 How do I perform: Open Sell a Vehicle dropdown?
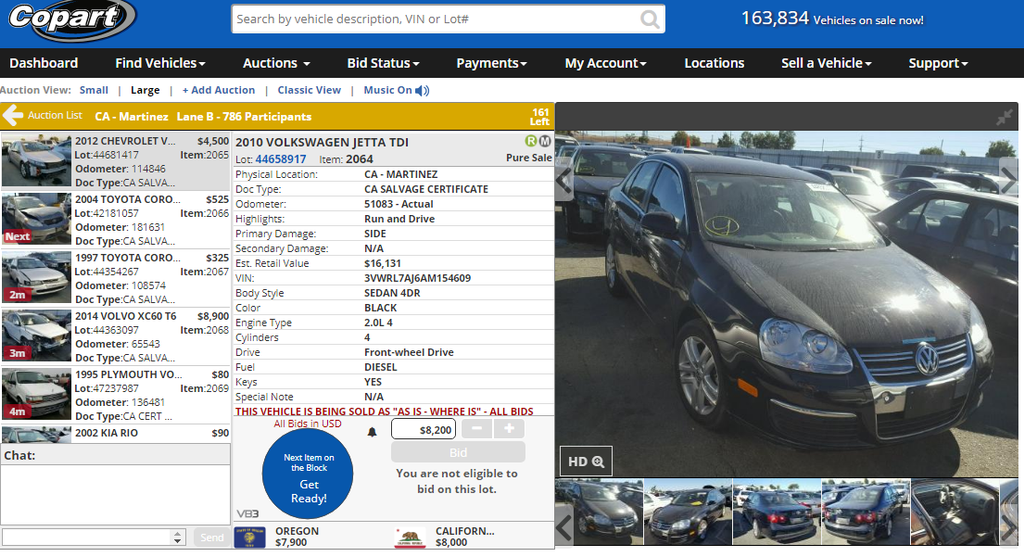click(x=826, y=63)
